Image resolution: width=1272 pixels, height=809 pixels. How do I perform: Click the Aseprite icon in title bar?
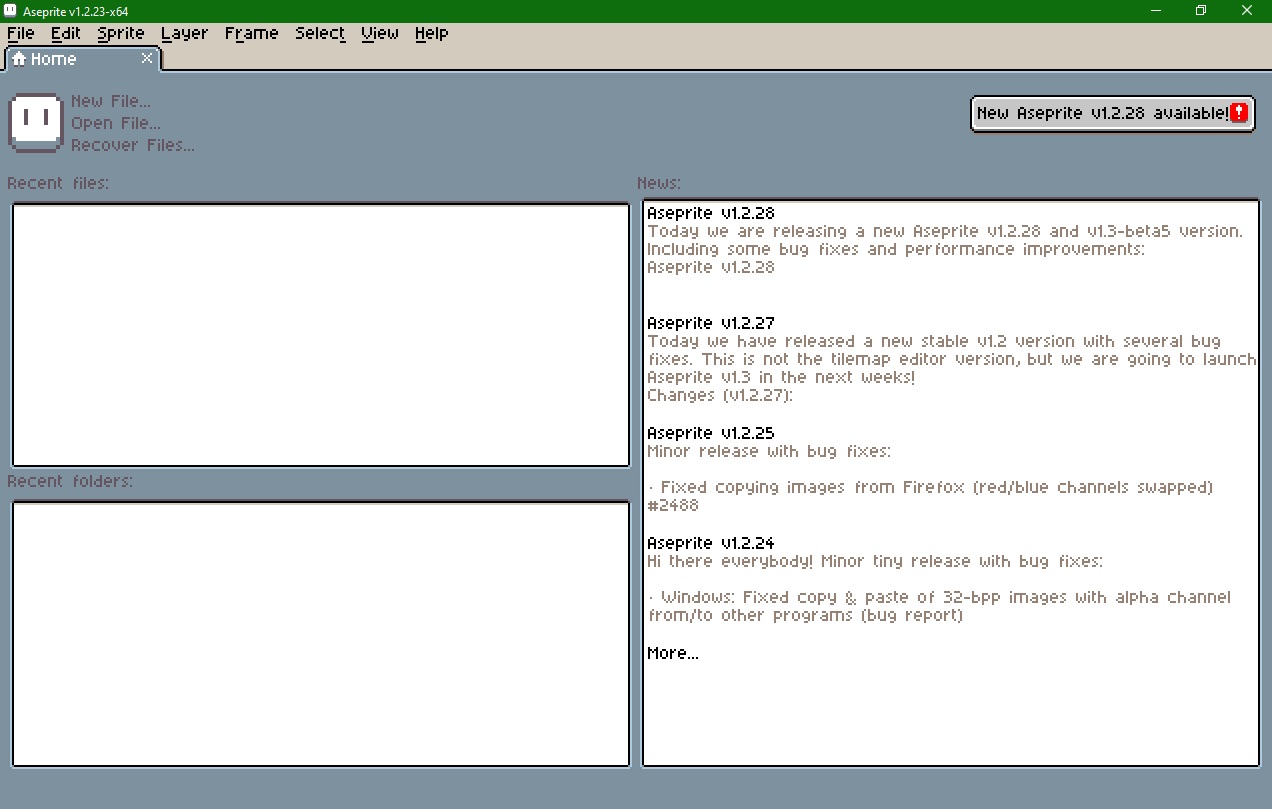10,11
